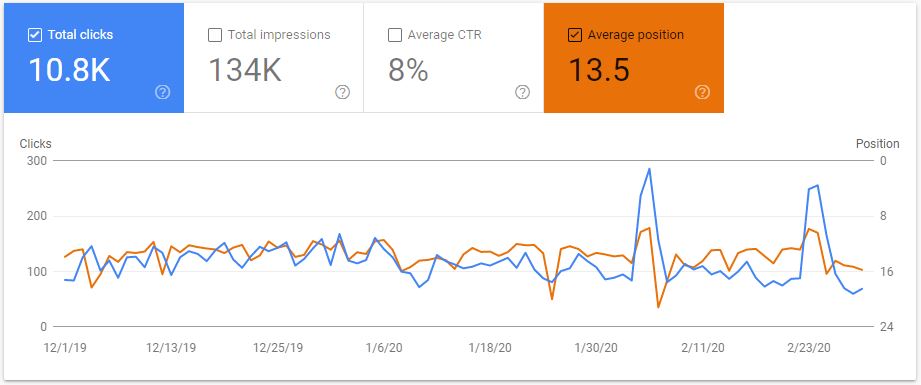Viewport: 921px width, 385px height.
Task: Click the lowest orange position dip in February
Action: (658, 307)
